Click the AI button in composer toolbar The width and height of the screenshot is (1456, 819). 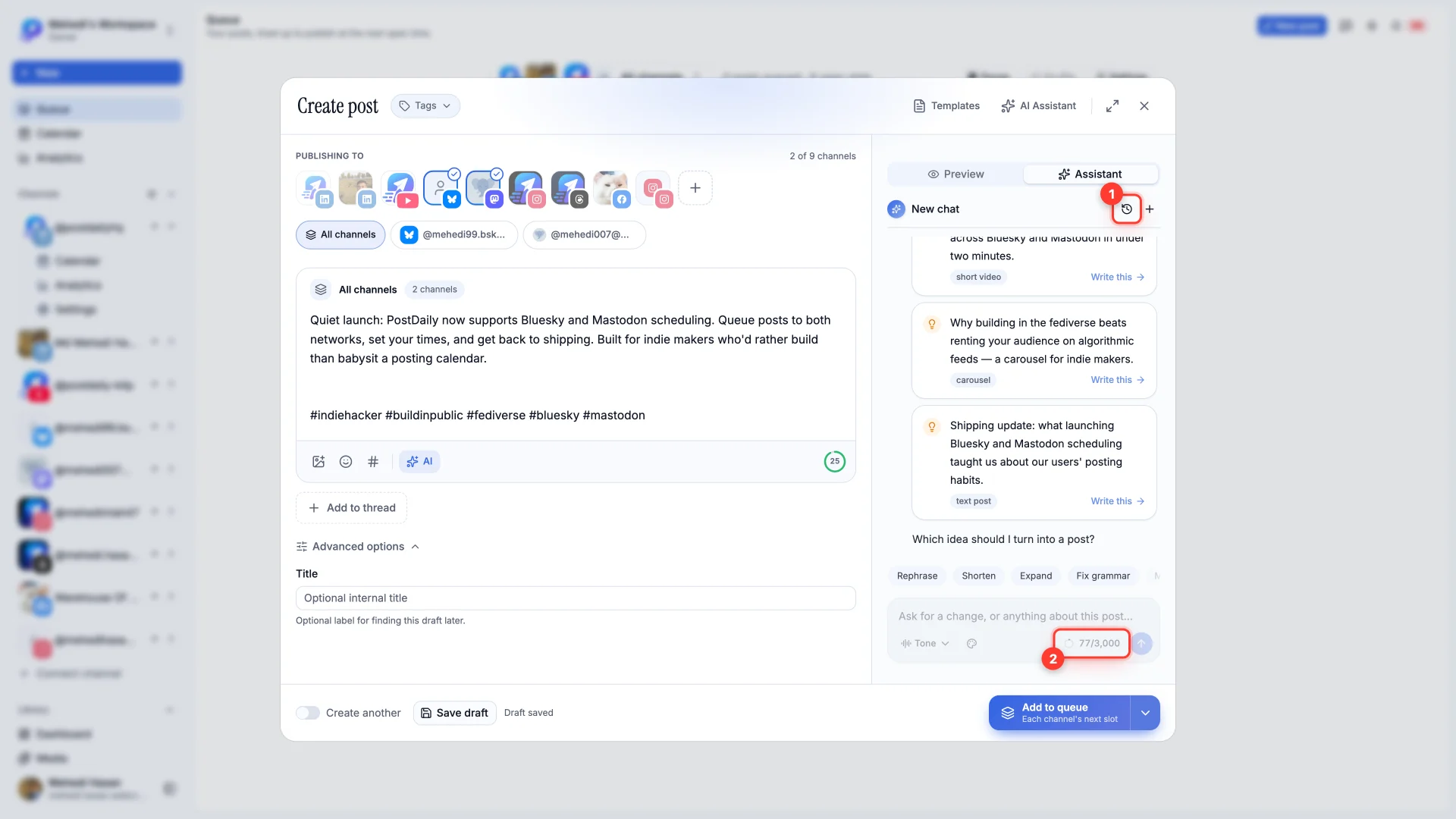click(x=419, y=461)
